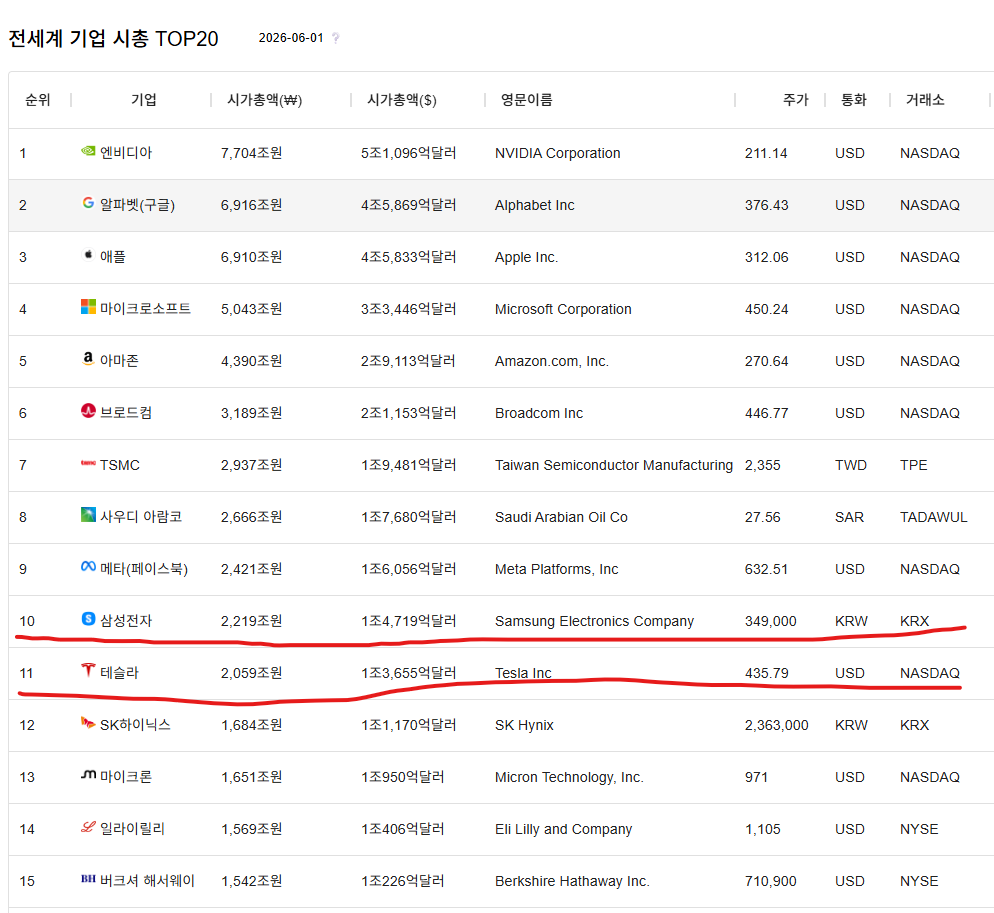Sort by the 기업 column header

pyautogui.click(x=143, y=100)
